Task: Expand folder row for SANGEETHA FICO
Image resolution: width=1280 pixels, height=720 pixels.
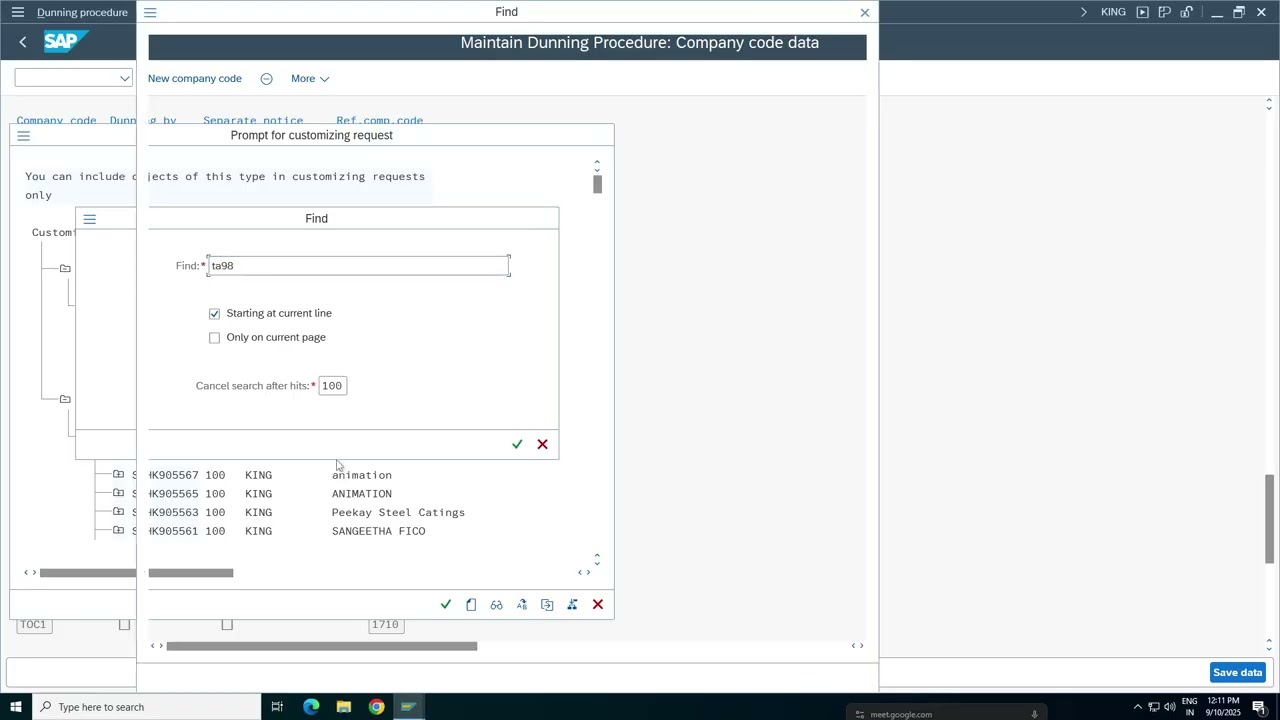Action: pos(118,530)
